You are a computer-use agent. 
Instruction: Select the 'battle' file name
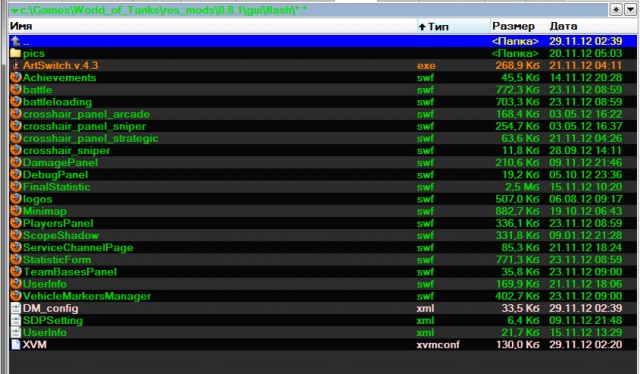[x=38, y=90]
